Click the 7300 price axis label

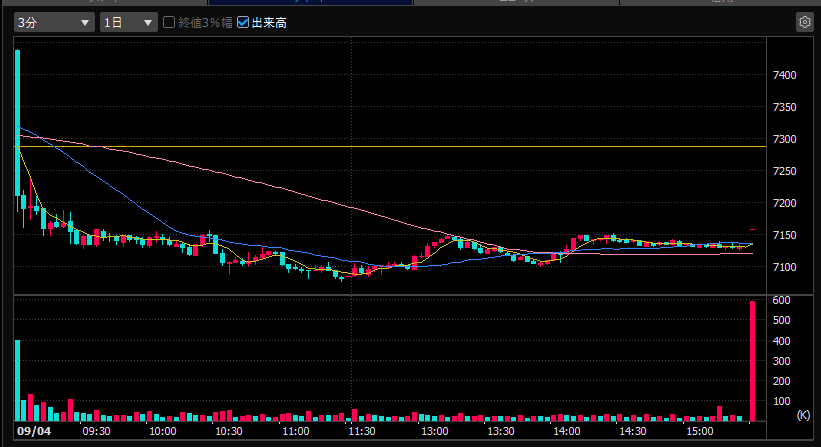[x=784, y=139]
